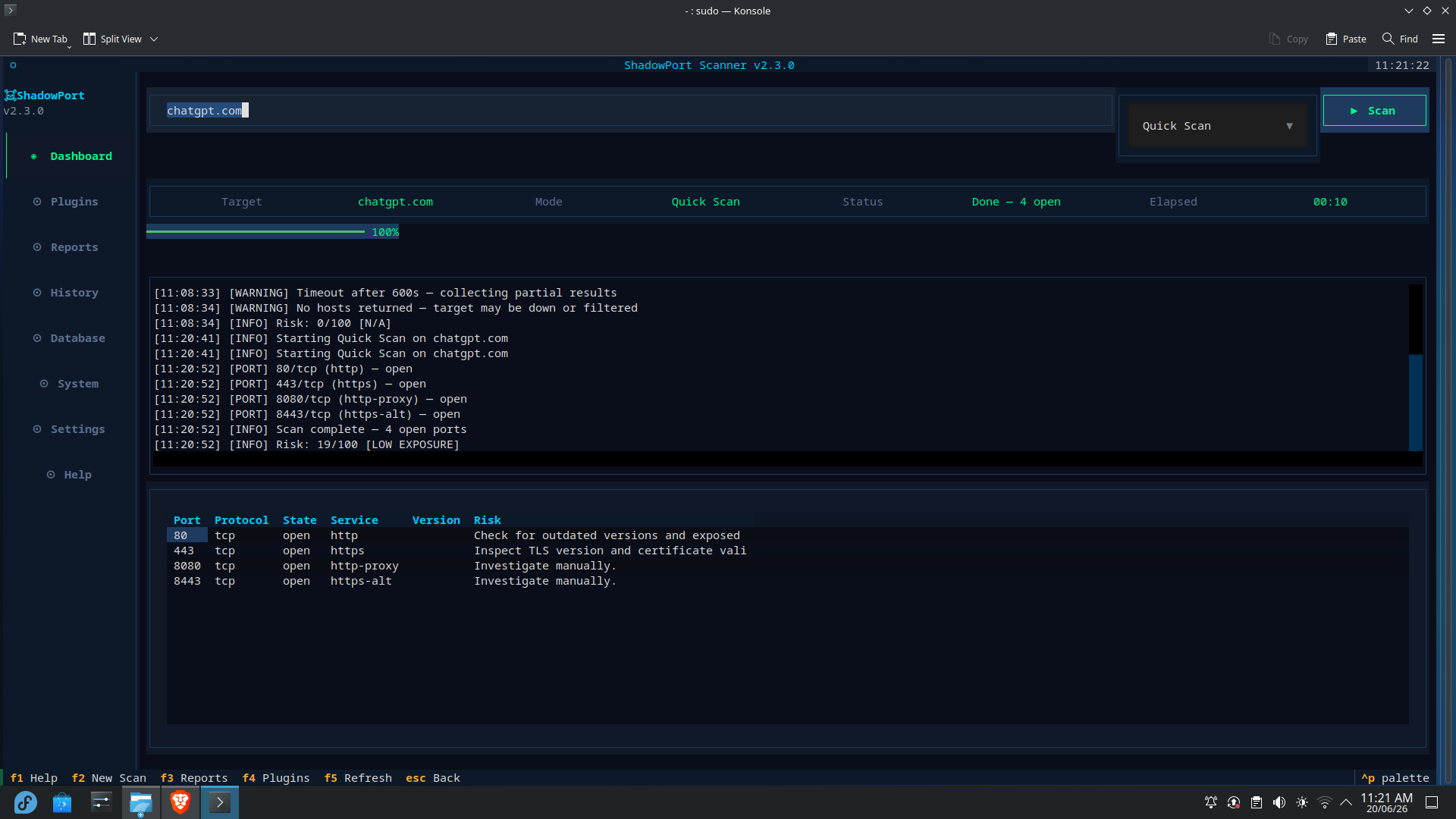The width and height of the screenshot is (1456, 819).
Task: Click the f1 Help footer shortcut
Action: click(33, 778)
